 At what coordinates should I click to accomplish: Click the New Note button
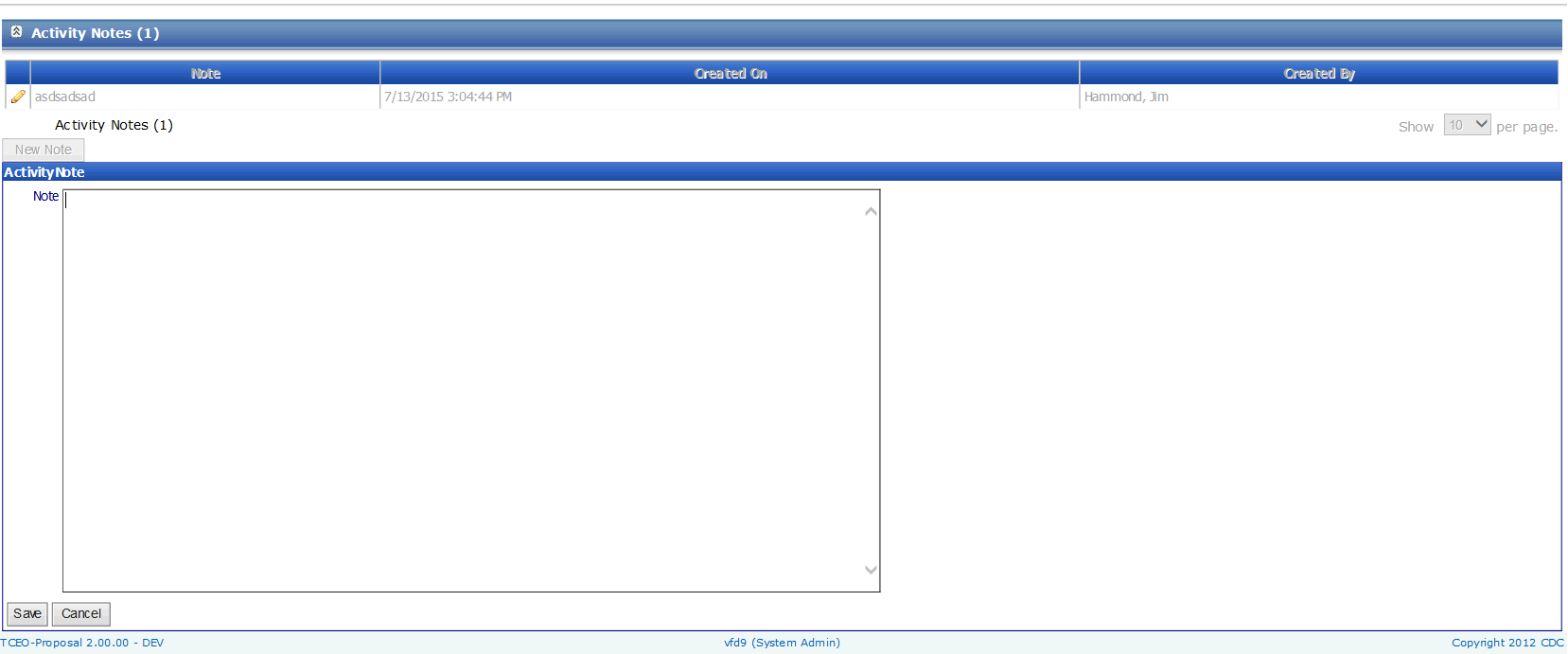pos(44,150)
